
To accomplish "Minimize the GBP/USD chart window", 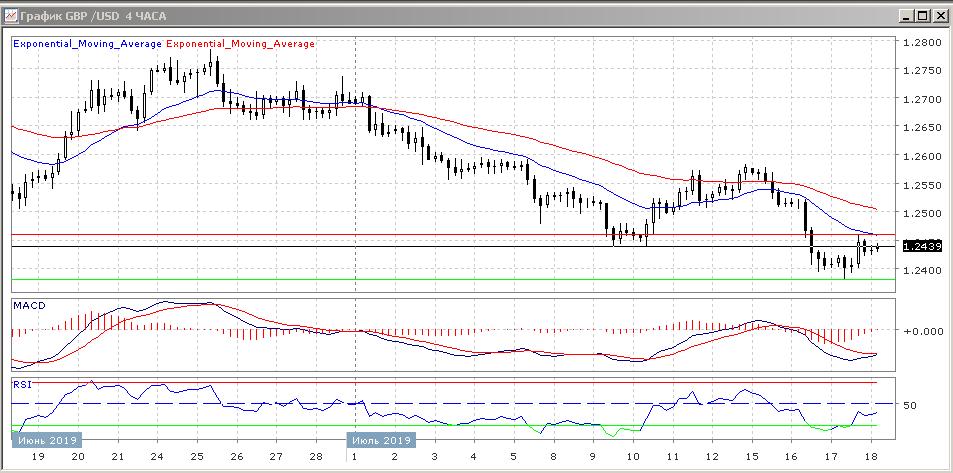I will click(904, 16).
